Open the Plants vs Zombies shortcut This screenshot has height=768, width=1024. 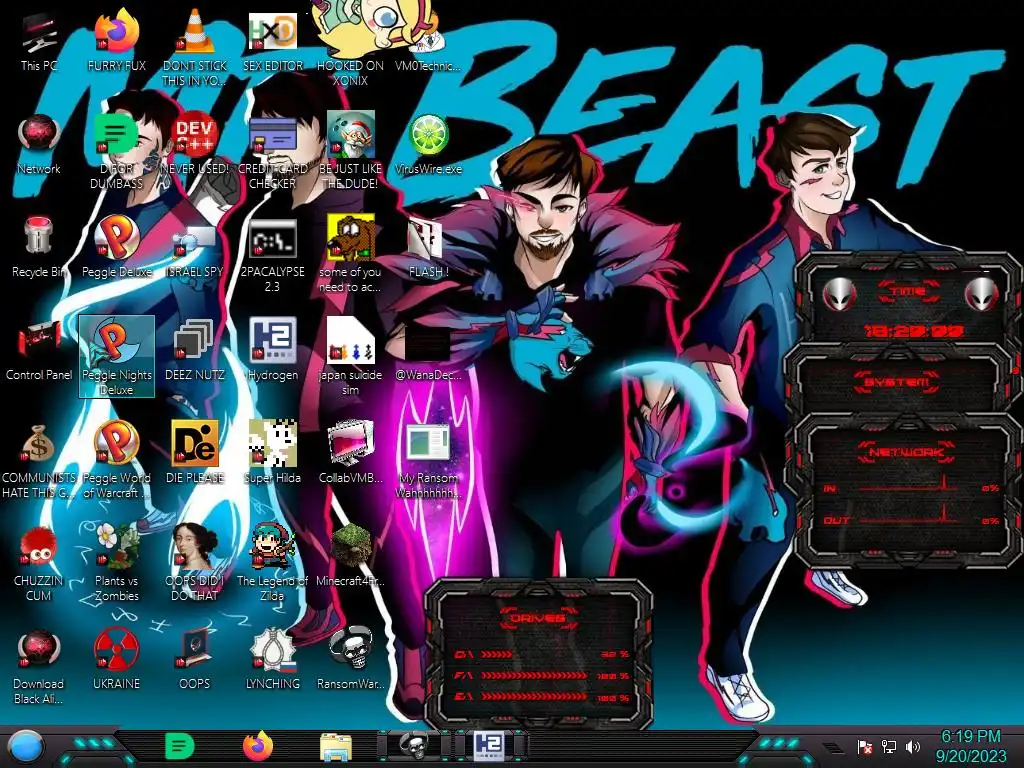point(117,564)
